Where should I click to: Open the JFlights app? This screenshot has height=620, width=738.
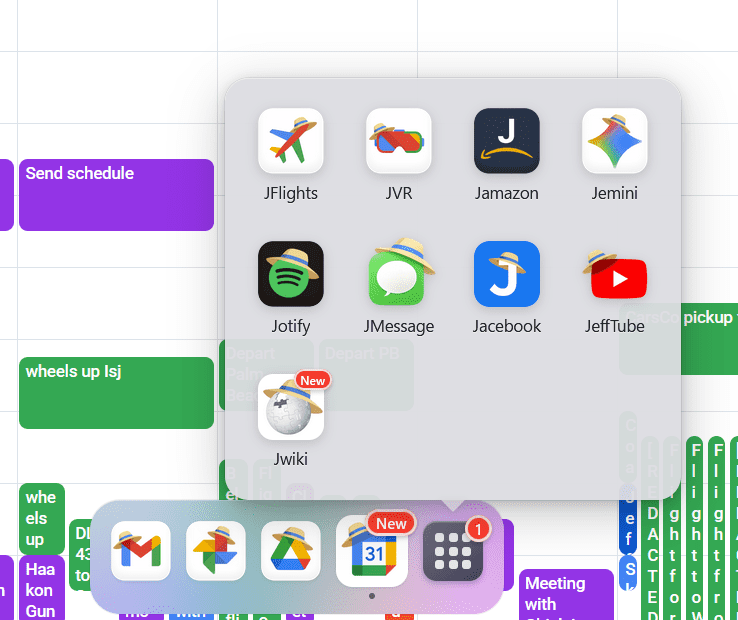click(290, 141)
